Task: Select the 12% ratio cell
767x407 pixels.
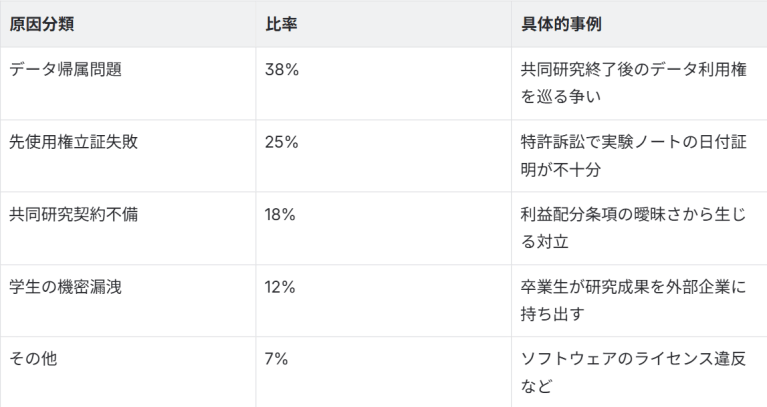Action: pos(281,287)
